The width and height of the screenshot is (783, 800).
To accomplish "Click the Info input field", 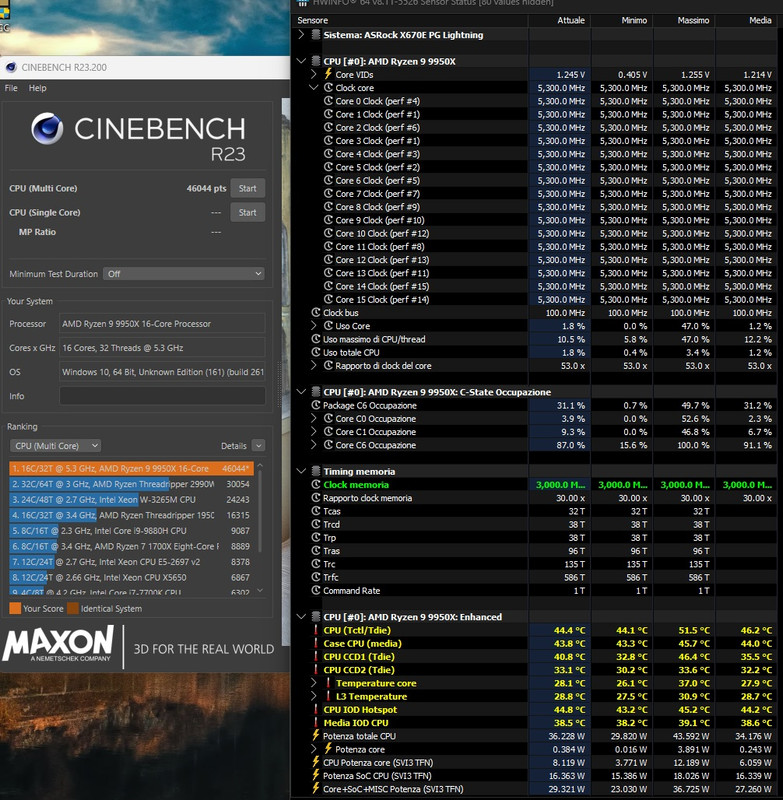I will coord(162,396).
